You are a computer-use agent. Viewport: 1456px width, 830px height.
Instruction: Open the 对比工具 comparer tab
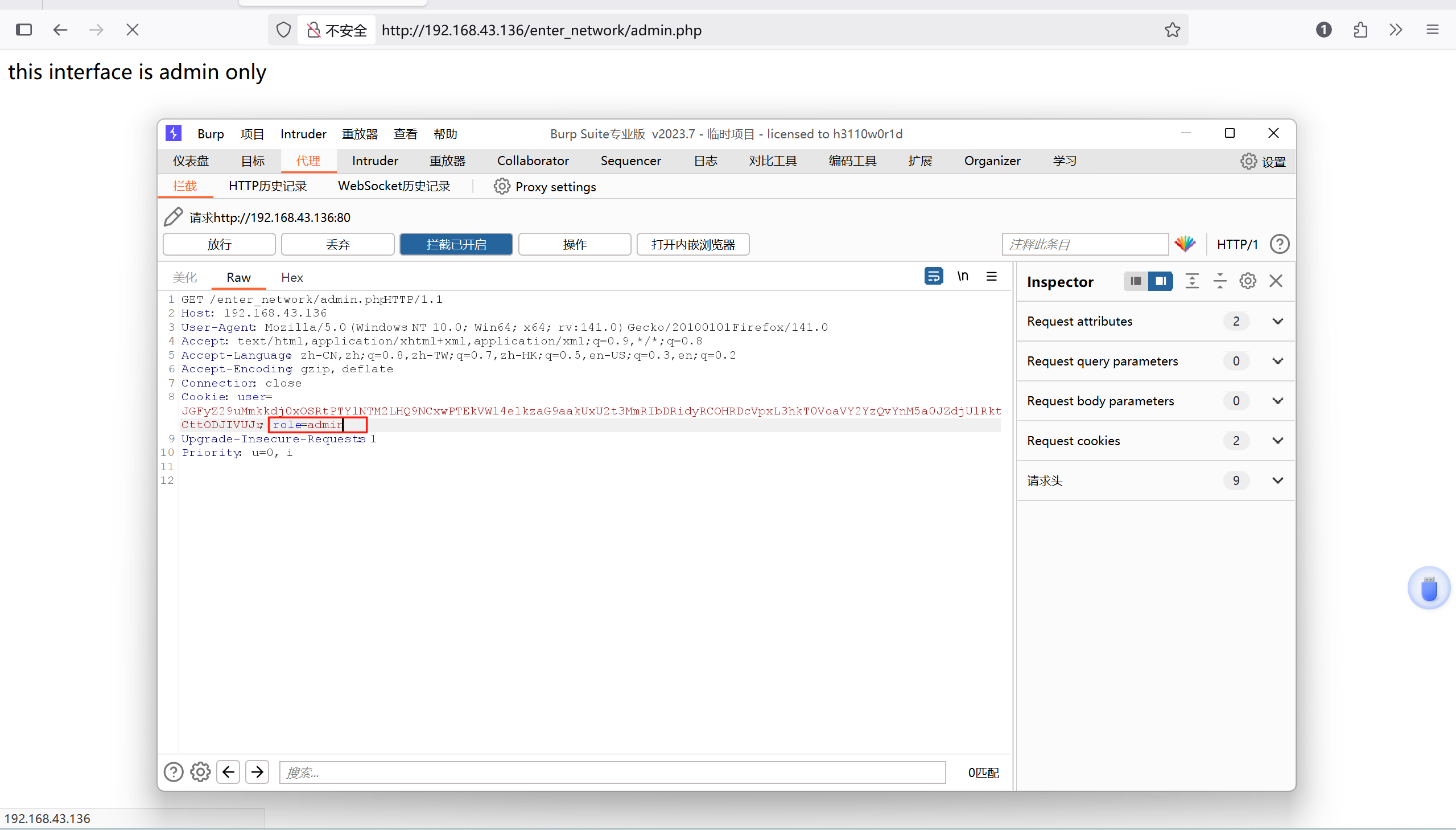(773, 161)
